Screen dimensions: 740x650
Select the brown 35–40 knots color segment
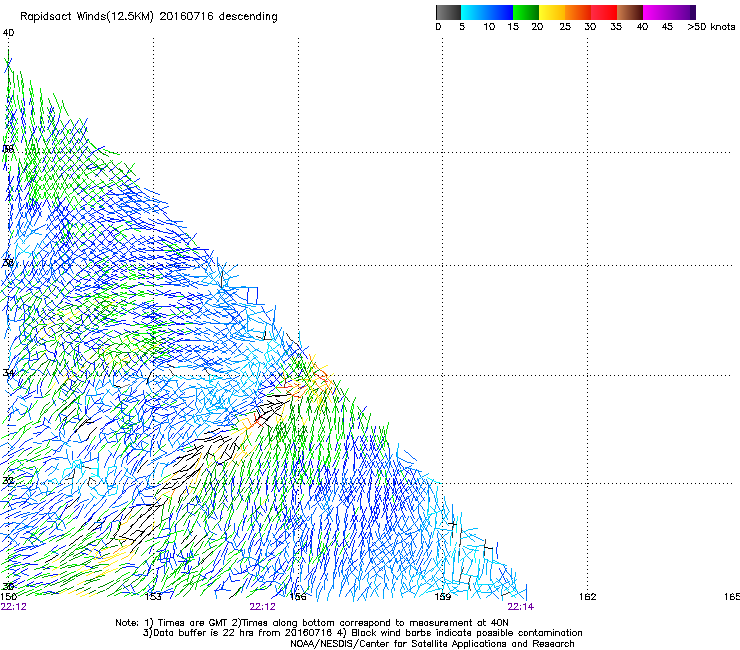point(630,12)
